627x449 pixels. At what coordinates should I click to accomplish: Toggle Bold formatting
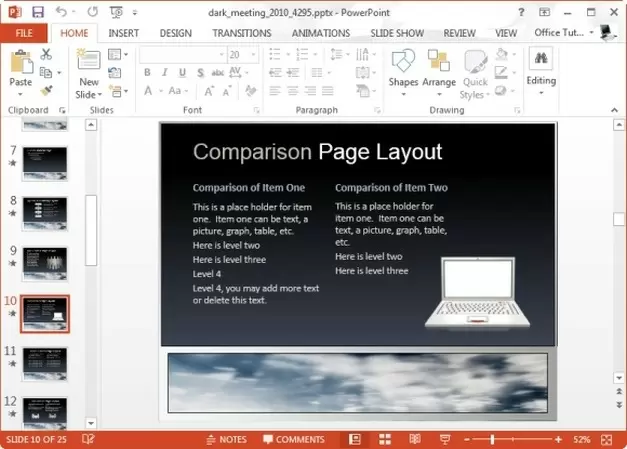point(147,72)
